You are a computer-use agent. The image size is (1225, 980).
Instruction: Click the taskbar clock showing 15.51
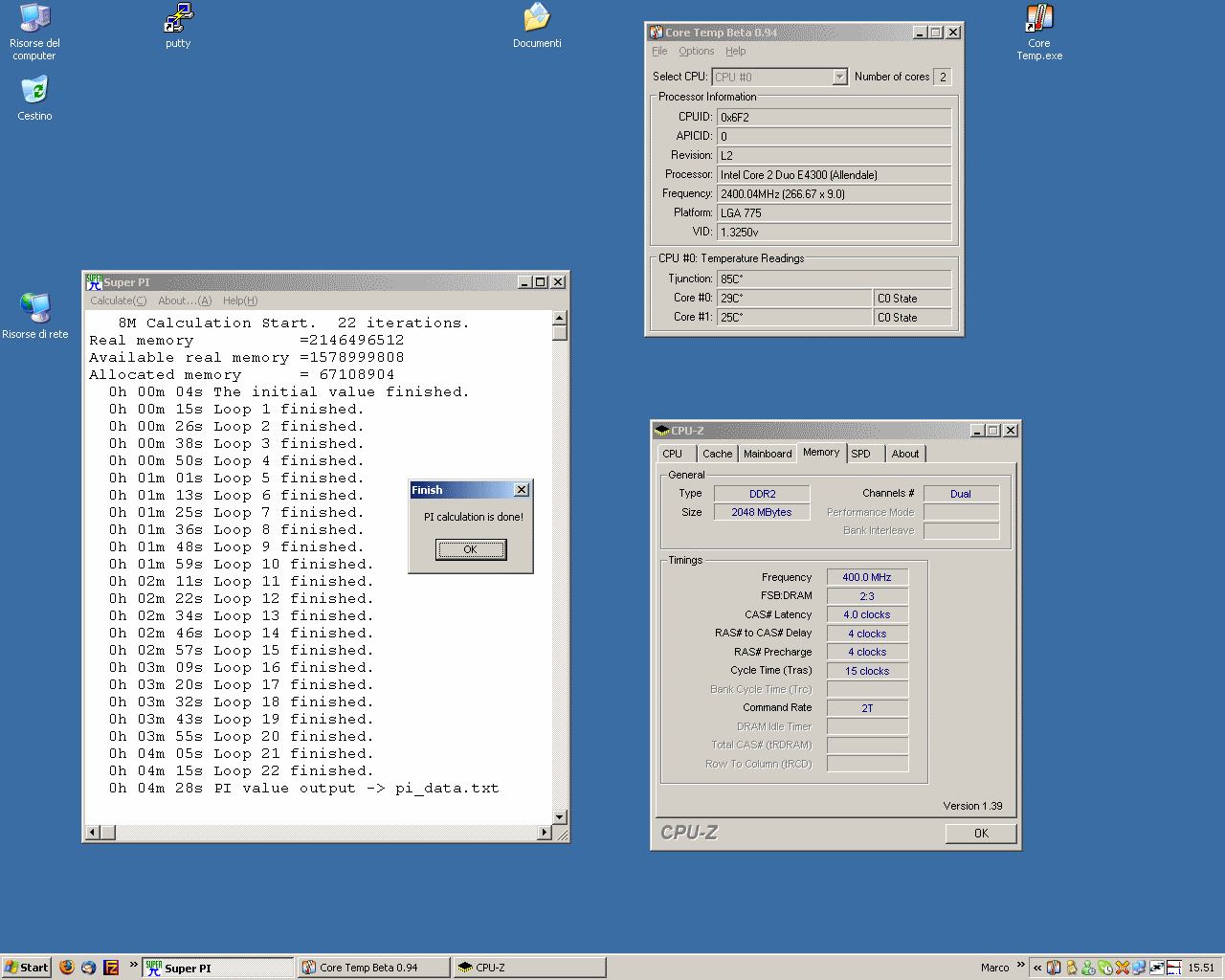tap(1201, 968)
